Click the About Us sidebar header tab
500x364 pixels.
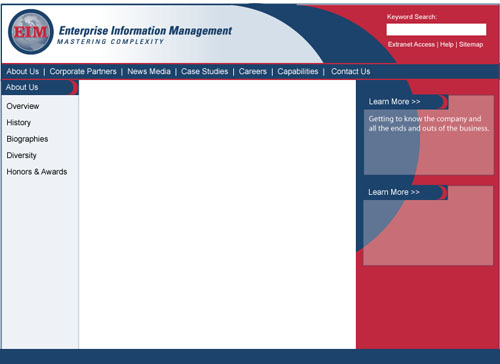[39, 87]
